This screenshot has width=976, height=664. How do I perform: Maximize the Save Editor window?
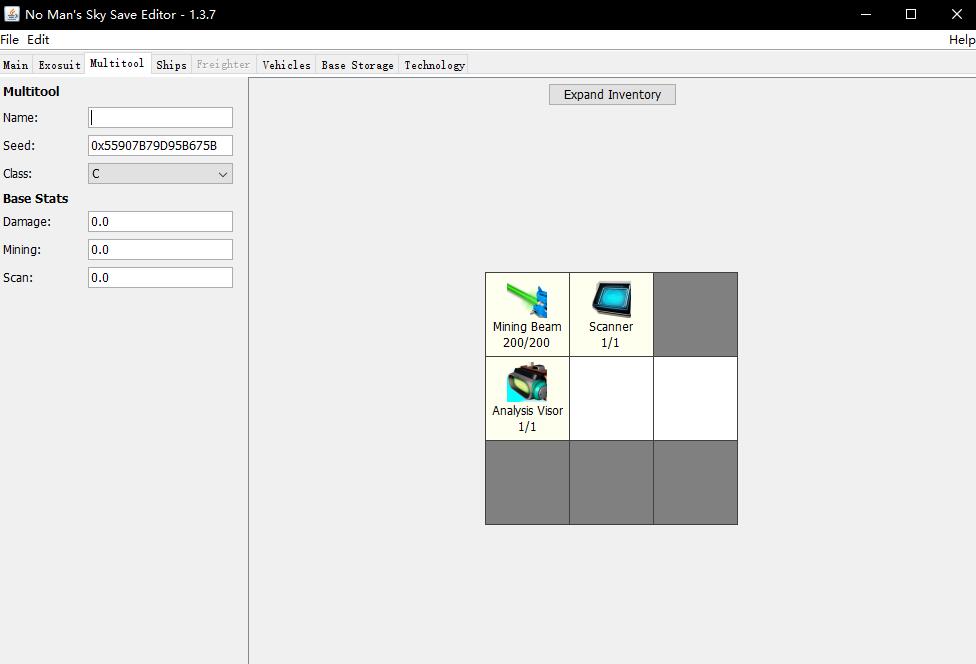pos(911,14)
